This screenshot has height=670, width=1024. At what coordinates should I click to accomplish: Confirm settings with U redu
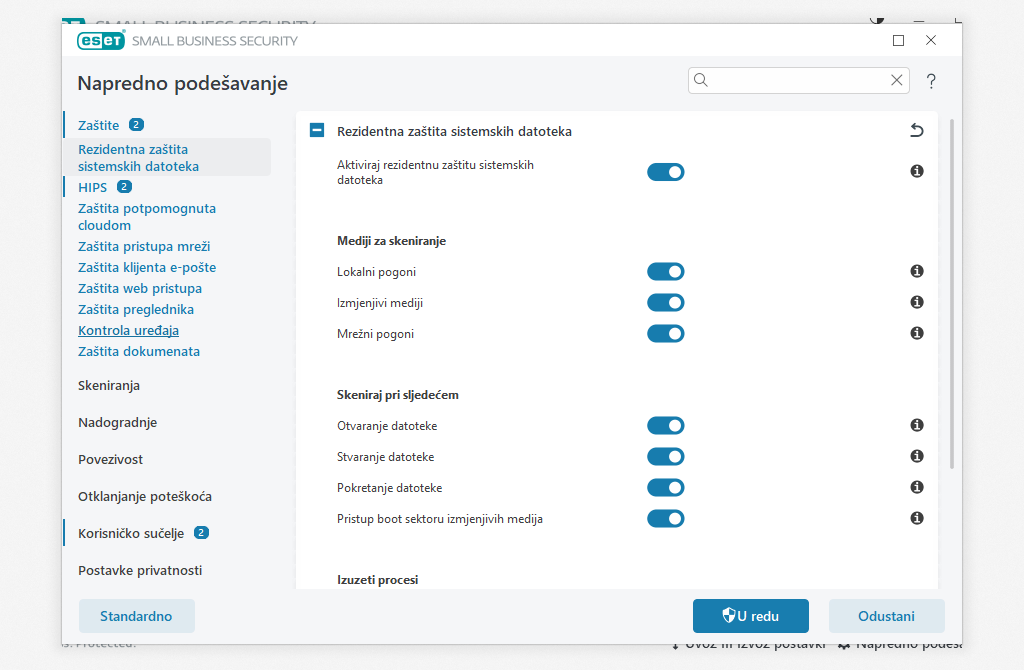click(751, 616)
